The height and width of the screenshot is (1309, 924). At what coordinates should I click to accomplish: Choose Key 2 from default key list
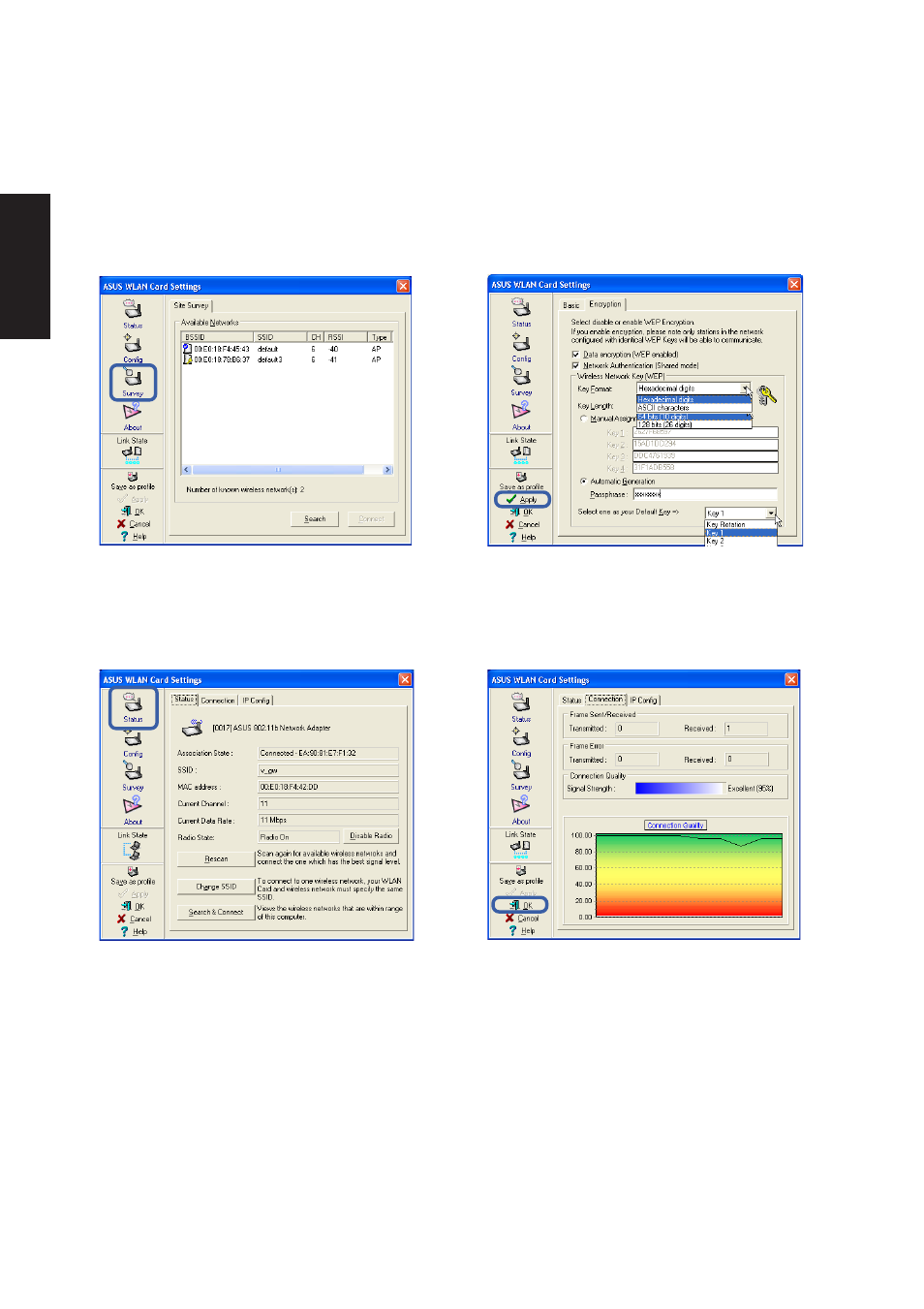741,542
